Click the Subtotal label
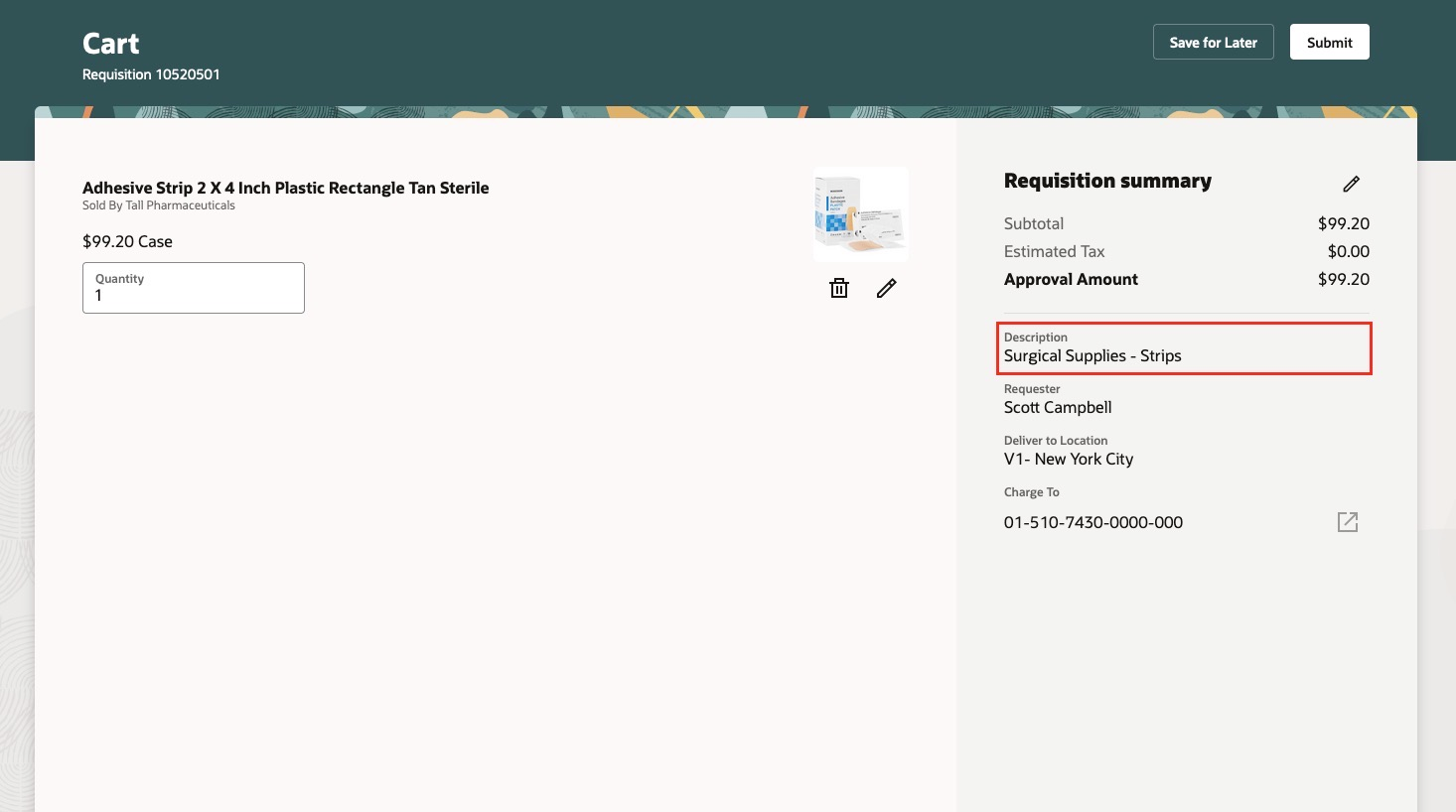 (x=1034, y=223)
